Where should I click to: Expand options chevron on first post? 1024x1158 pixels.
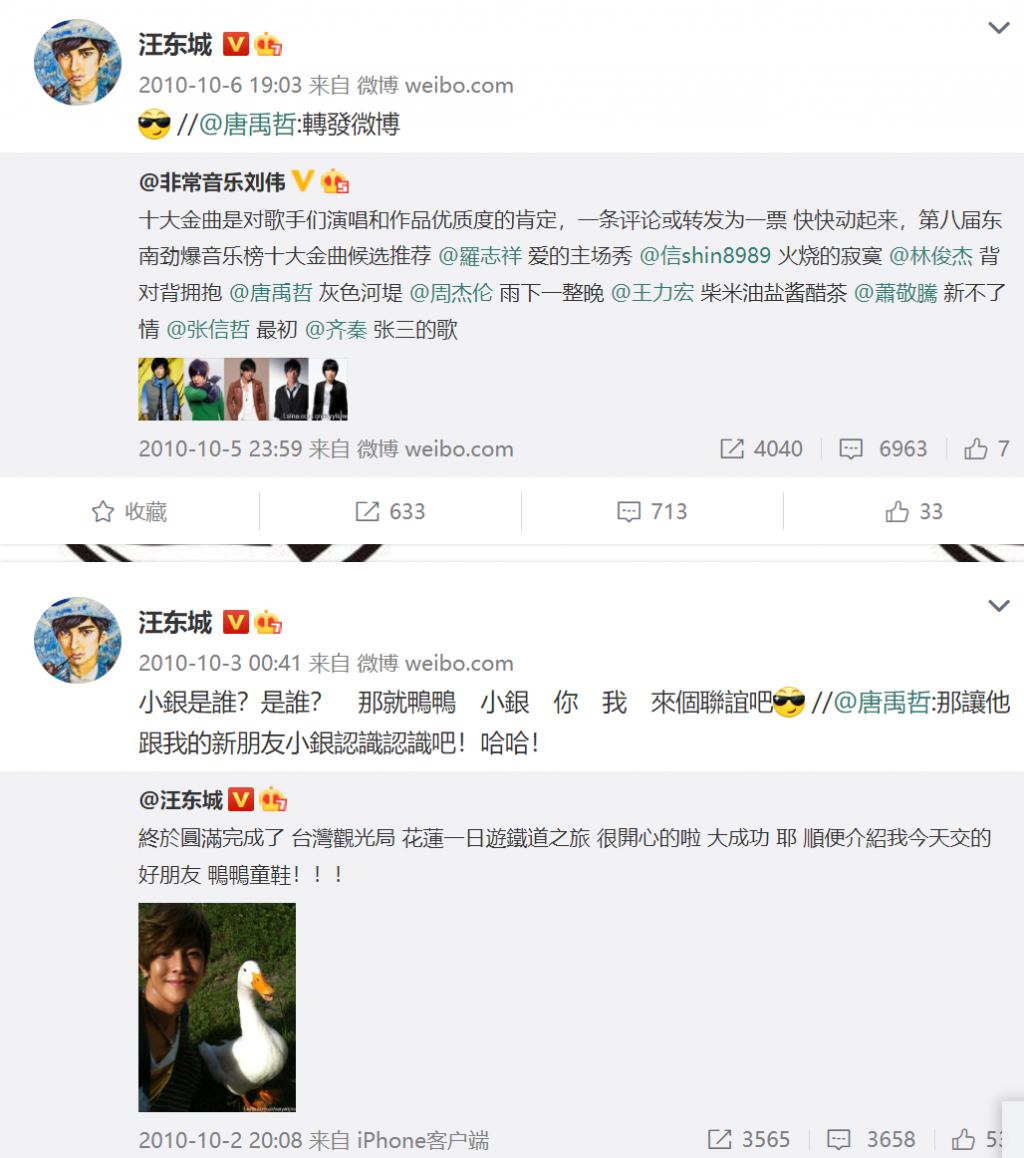tap(998, 28)
